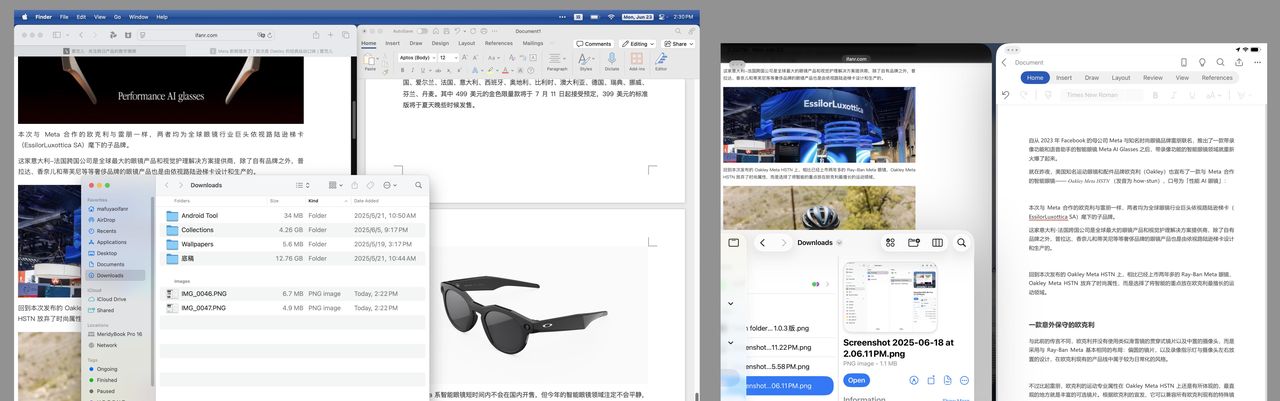This screenshot has width=1280, height=401.
Task: Click column view icon in iPad Files toolbar
Action: 937,242
